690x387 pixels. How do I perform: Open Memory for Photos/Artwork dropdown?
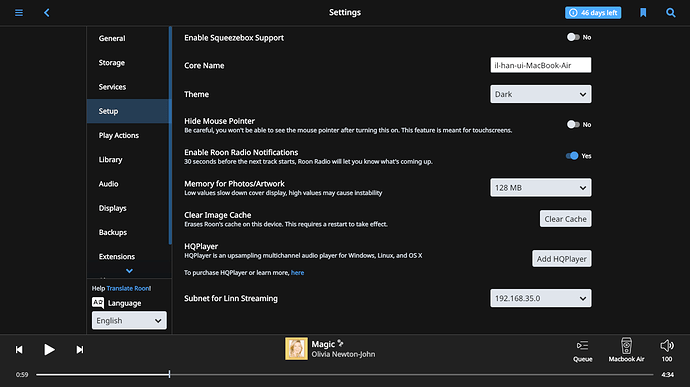coord(540,188)
